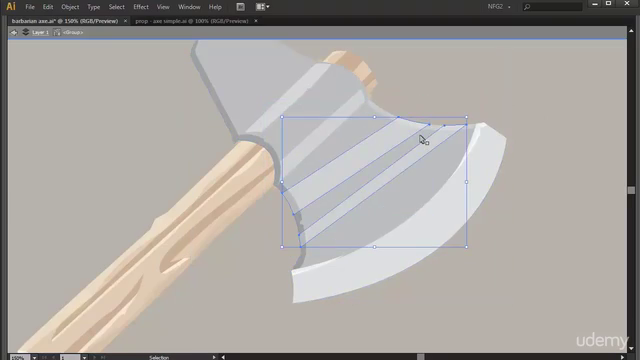The width and height of the screenshot is (640, 360).
Task: Click the left-middle bounding box handle
Action: pyautogui.click(x=282, y=182)
